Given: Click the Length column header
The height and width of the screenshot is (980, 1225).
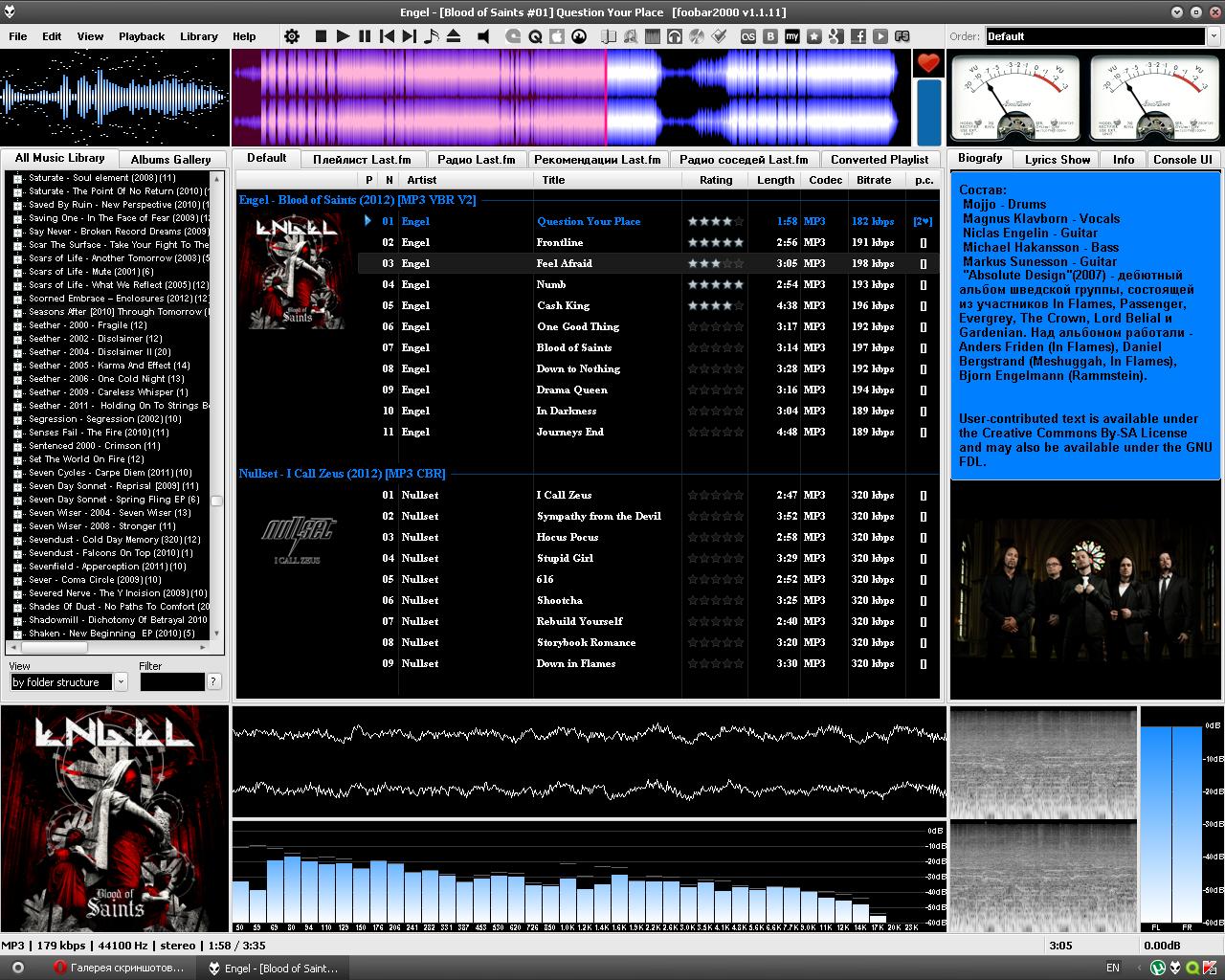Looking at the screenshot, I should 775,180.
